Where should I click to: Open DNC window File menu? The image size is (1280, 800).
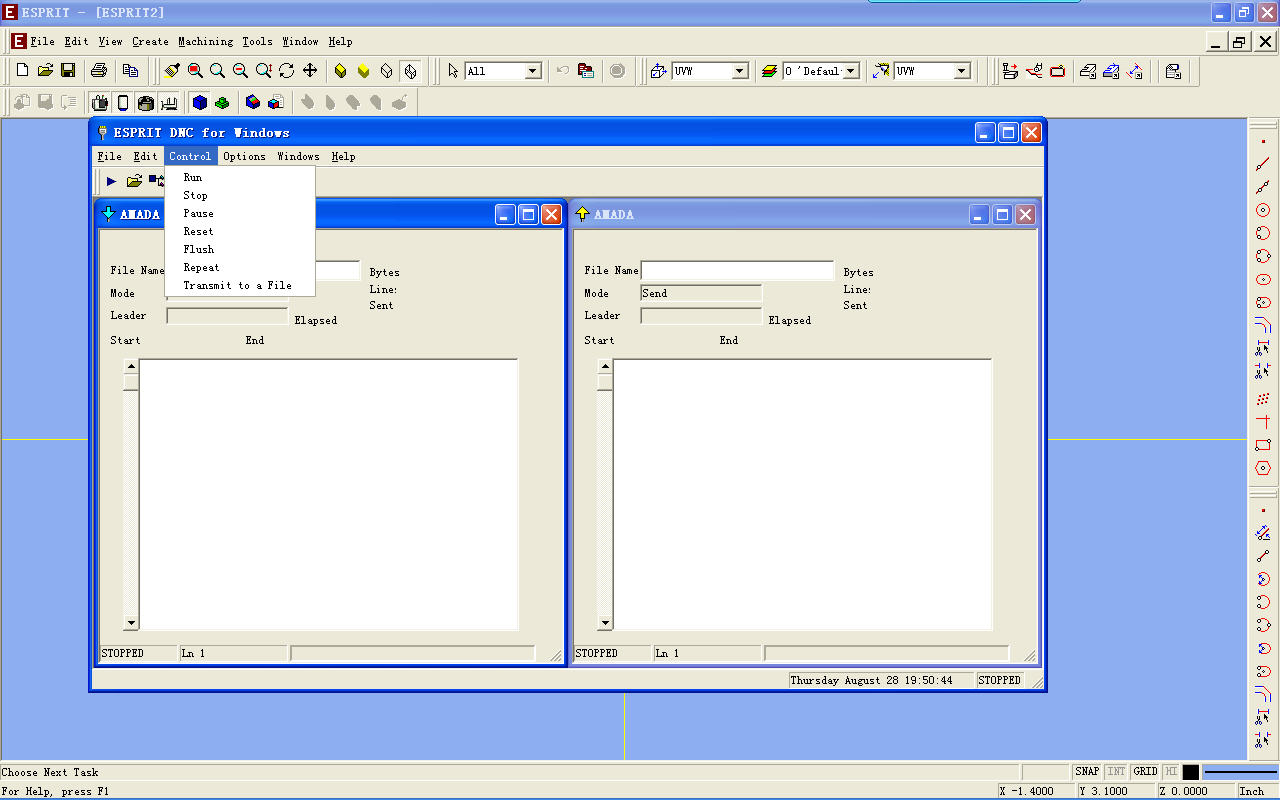pos(109,156)
